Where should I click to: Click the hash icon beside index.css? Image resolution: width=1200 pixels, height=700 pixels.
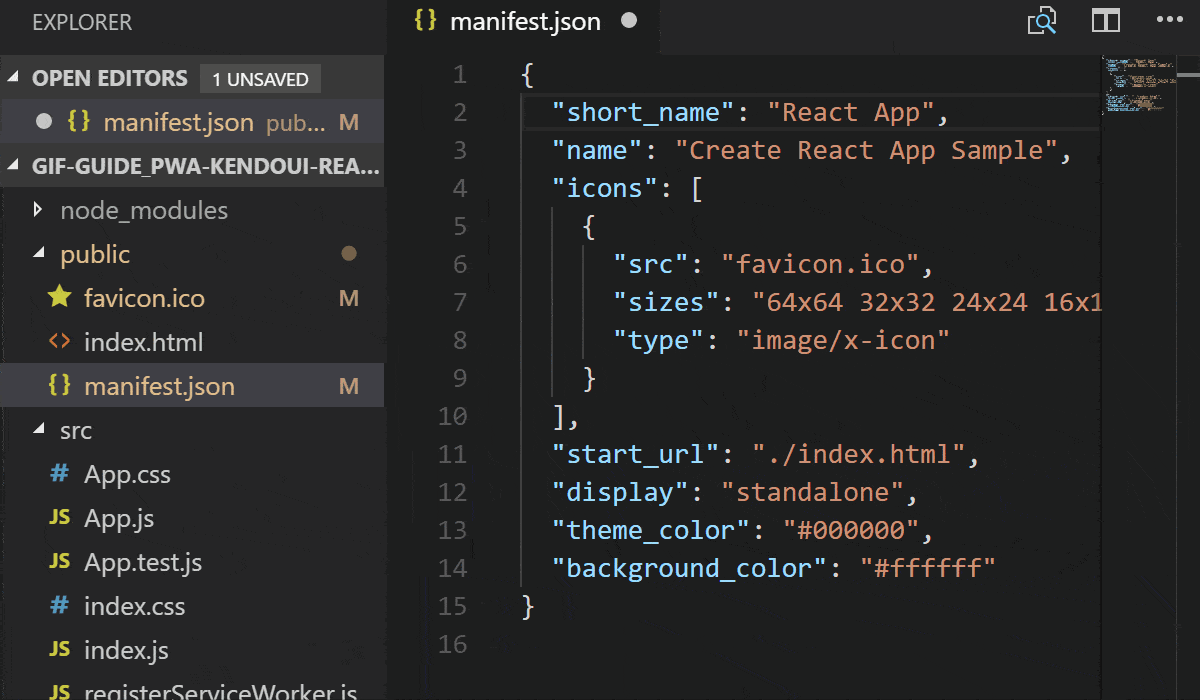point(59,606)
